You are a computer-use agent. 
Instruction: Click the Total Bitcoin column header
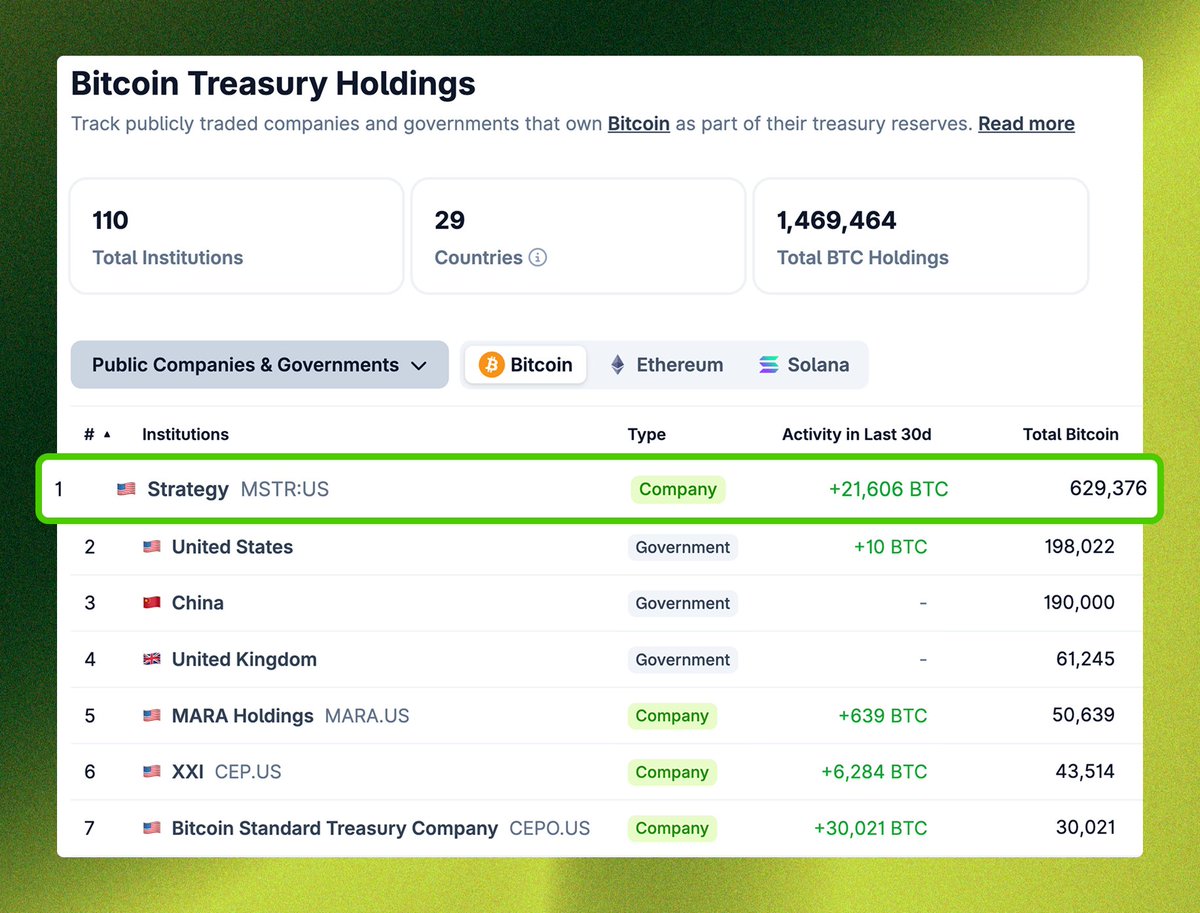tap(1071, 435)
